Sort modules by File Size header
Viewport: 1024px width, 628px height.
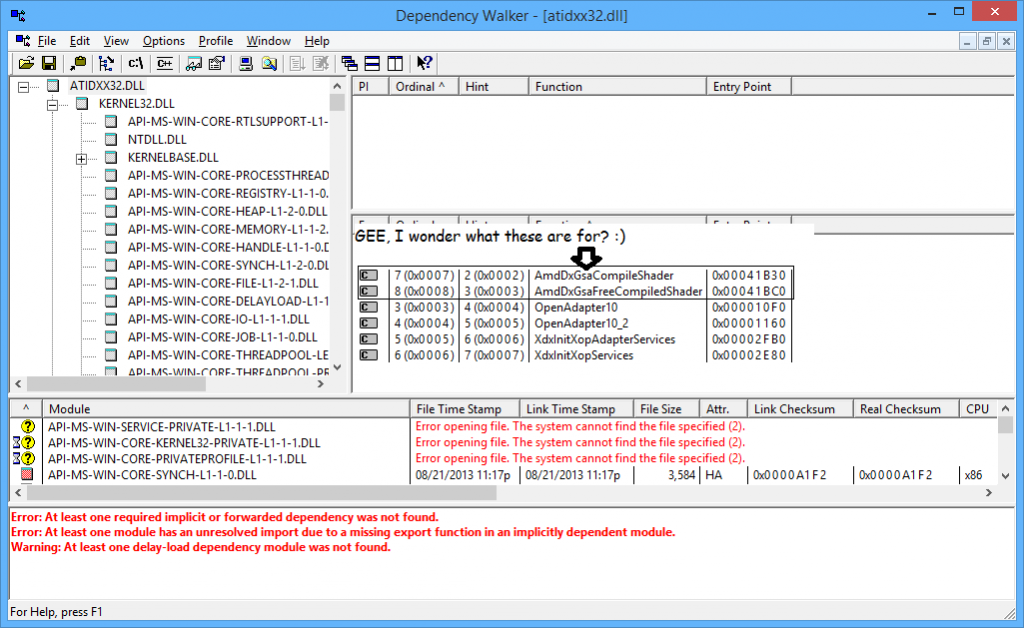coord(666,409)
